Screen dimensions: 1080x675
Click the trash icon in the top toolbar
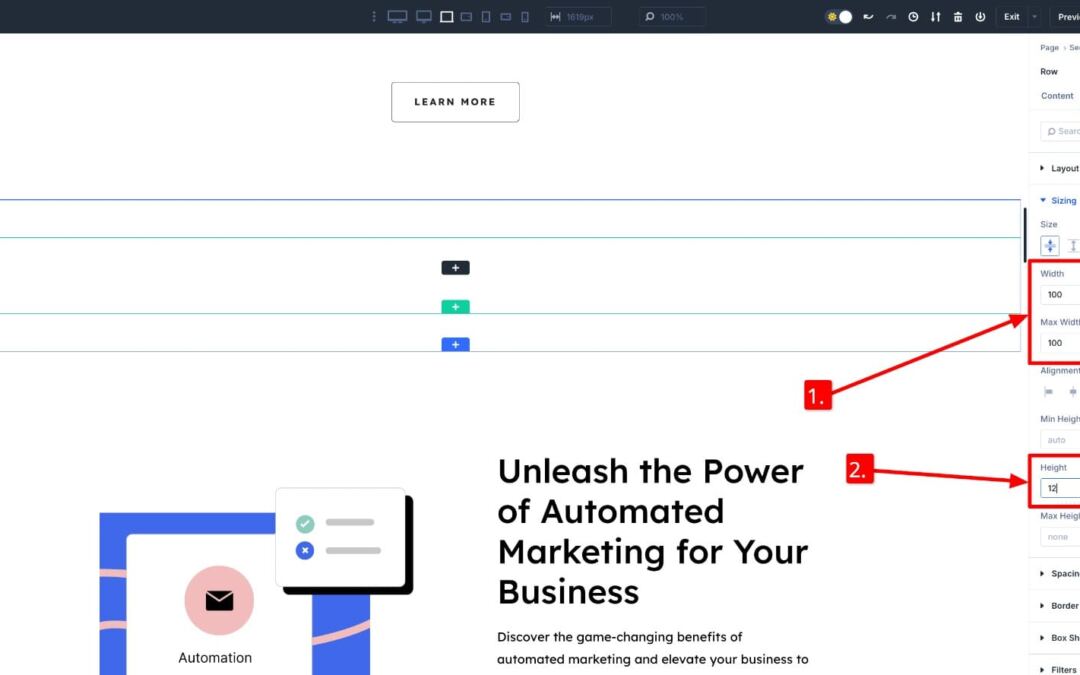click(x=958, y=16)
